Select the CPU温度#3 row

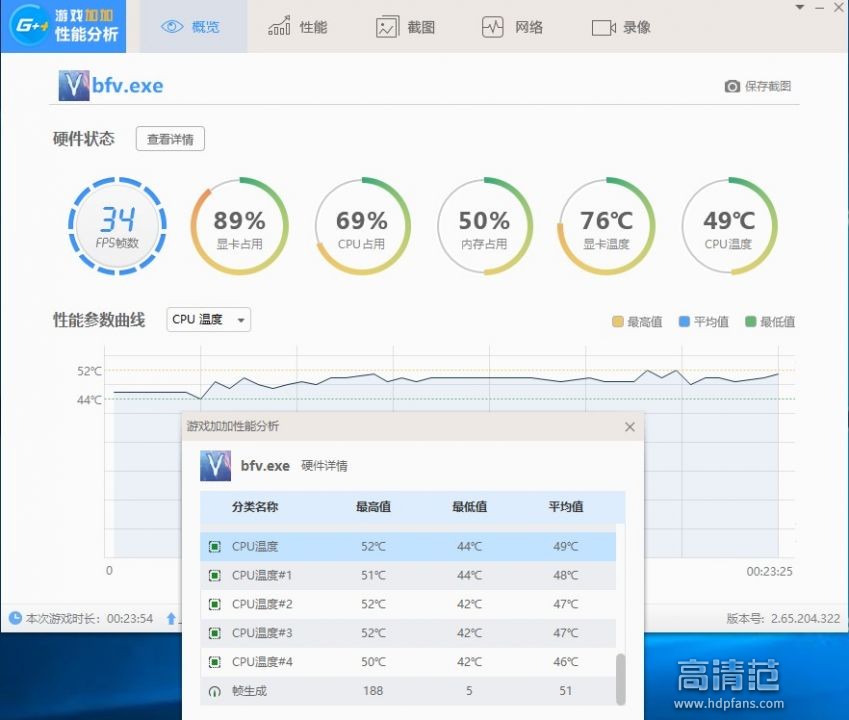click(x=408, y=633)
